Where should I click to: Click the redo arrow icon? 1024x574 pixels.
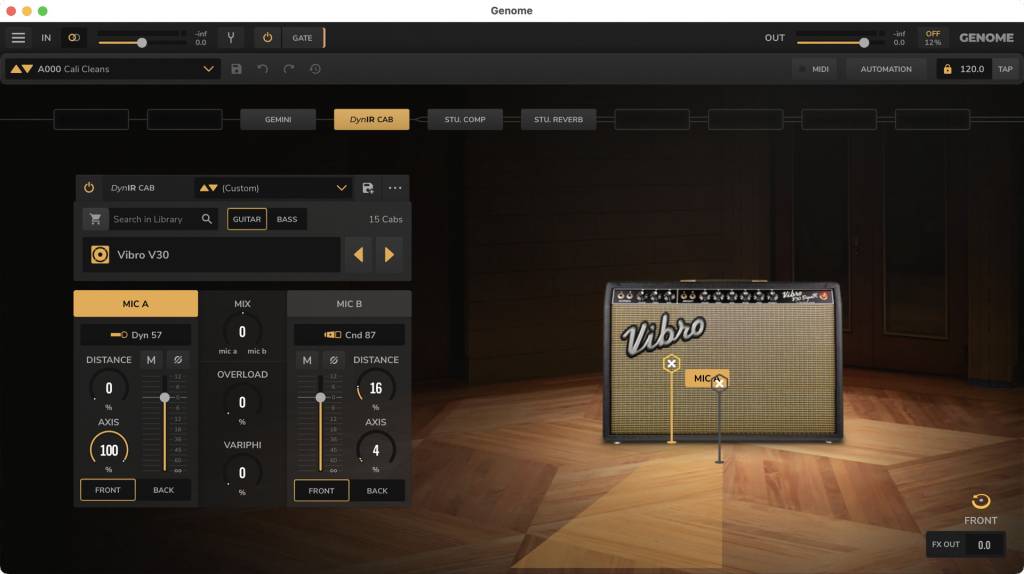pyautogui.click(x=289, y=69)
